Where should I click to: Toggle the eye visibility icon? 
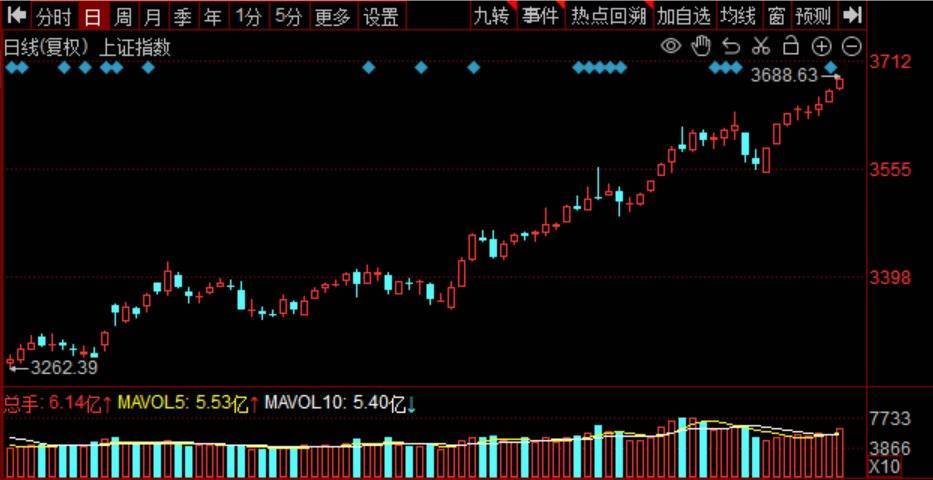[671, 46]
